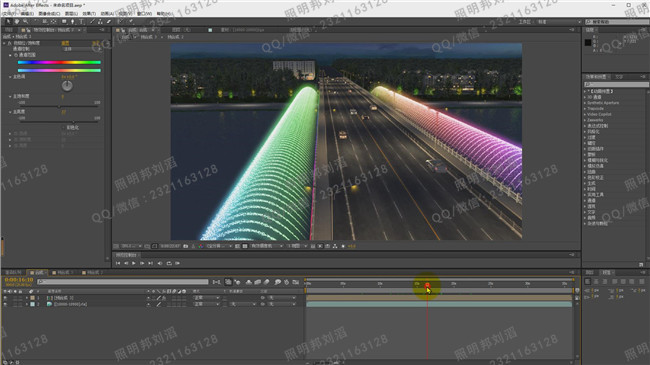The height and width of the screenshot is (365, 650).
Task: Expand timeline layer 1 twirl arrow
Action: 27,298
